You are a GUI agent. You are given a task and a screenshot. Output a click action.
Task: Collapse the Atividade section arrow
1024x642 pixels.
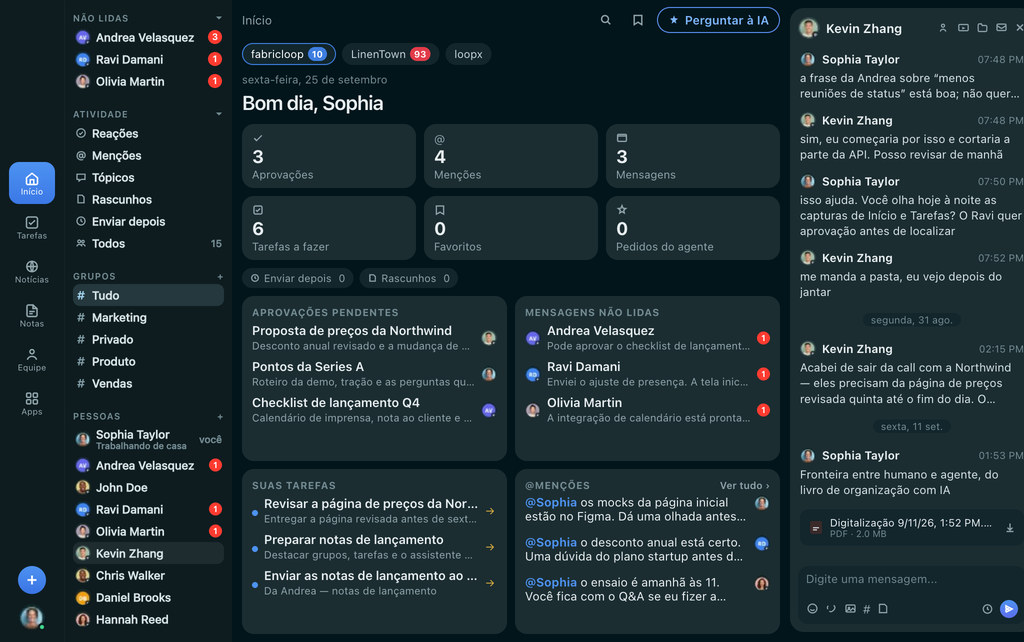click(219, 114)
